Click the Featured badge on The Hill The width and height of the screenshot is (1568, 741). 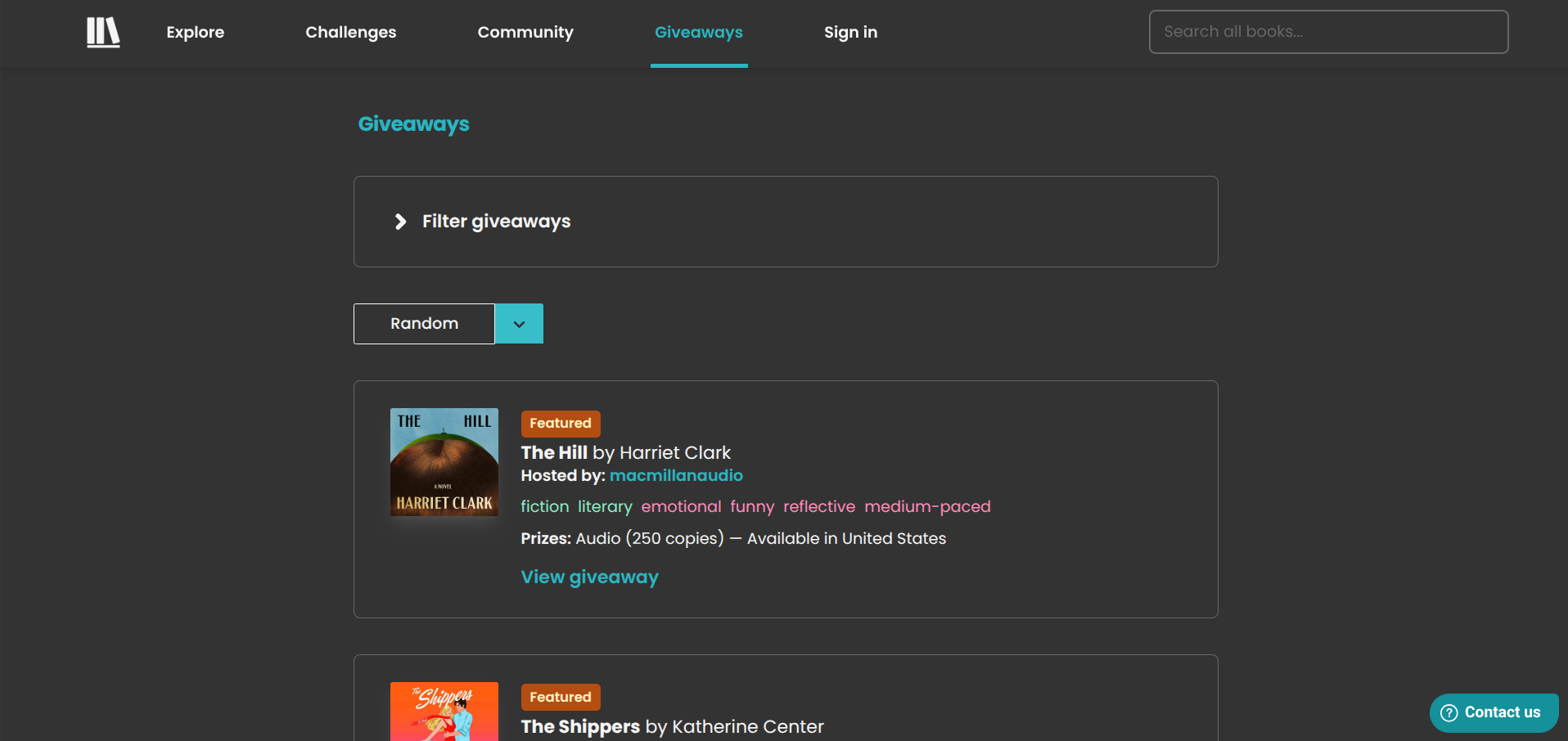click(x=560, y=424)
